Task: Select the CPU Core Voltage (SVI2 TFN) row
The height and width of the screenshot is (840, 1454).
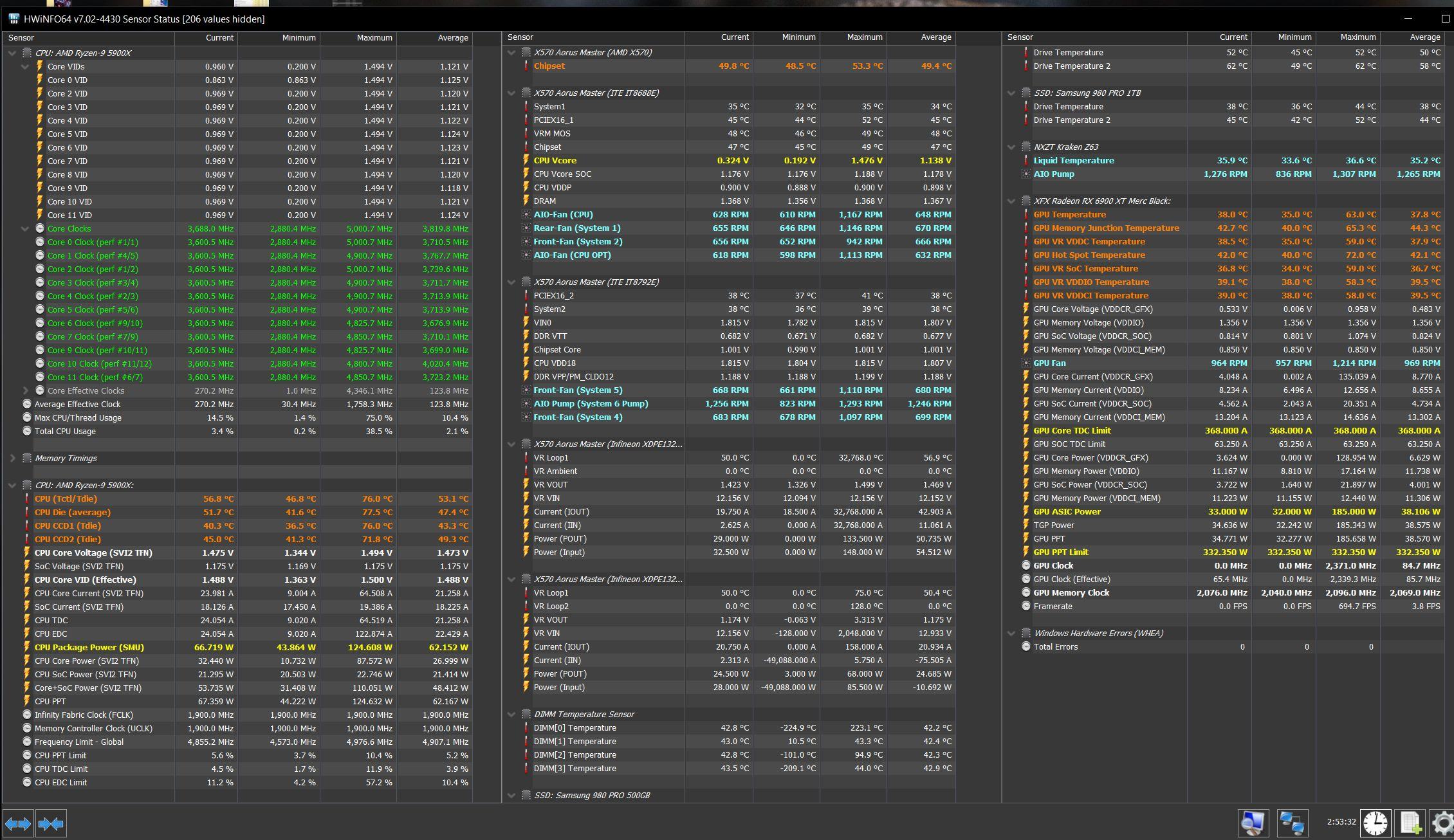Action: point(238,552)
